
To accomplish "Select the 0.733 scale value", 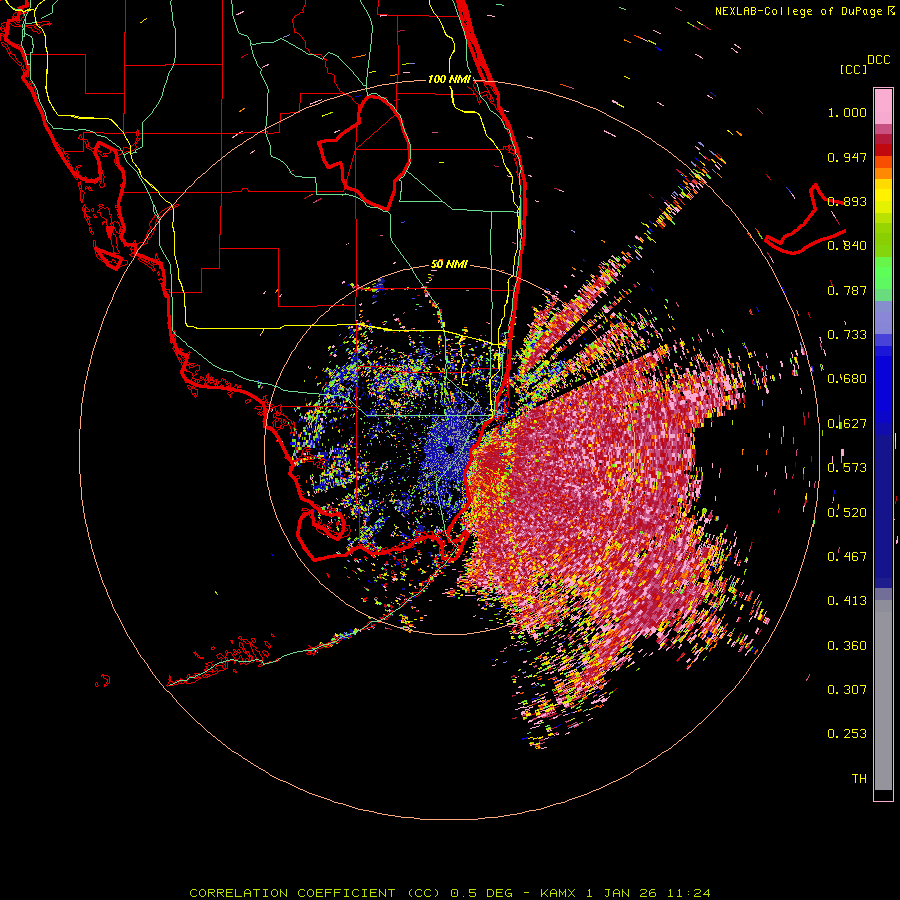I will click(x=847, y=335).
